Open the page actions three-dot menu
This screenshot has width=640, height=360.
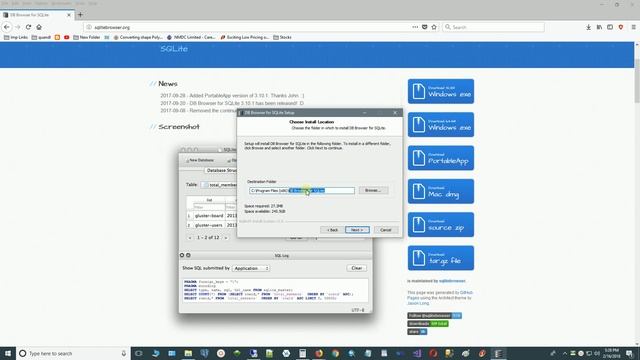(415, 27)
